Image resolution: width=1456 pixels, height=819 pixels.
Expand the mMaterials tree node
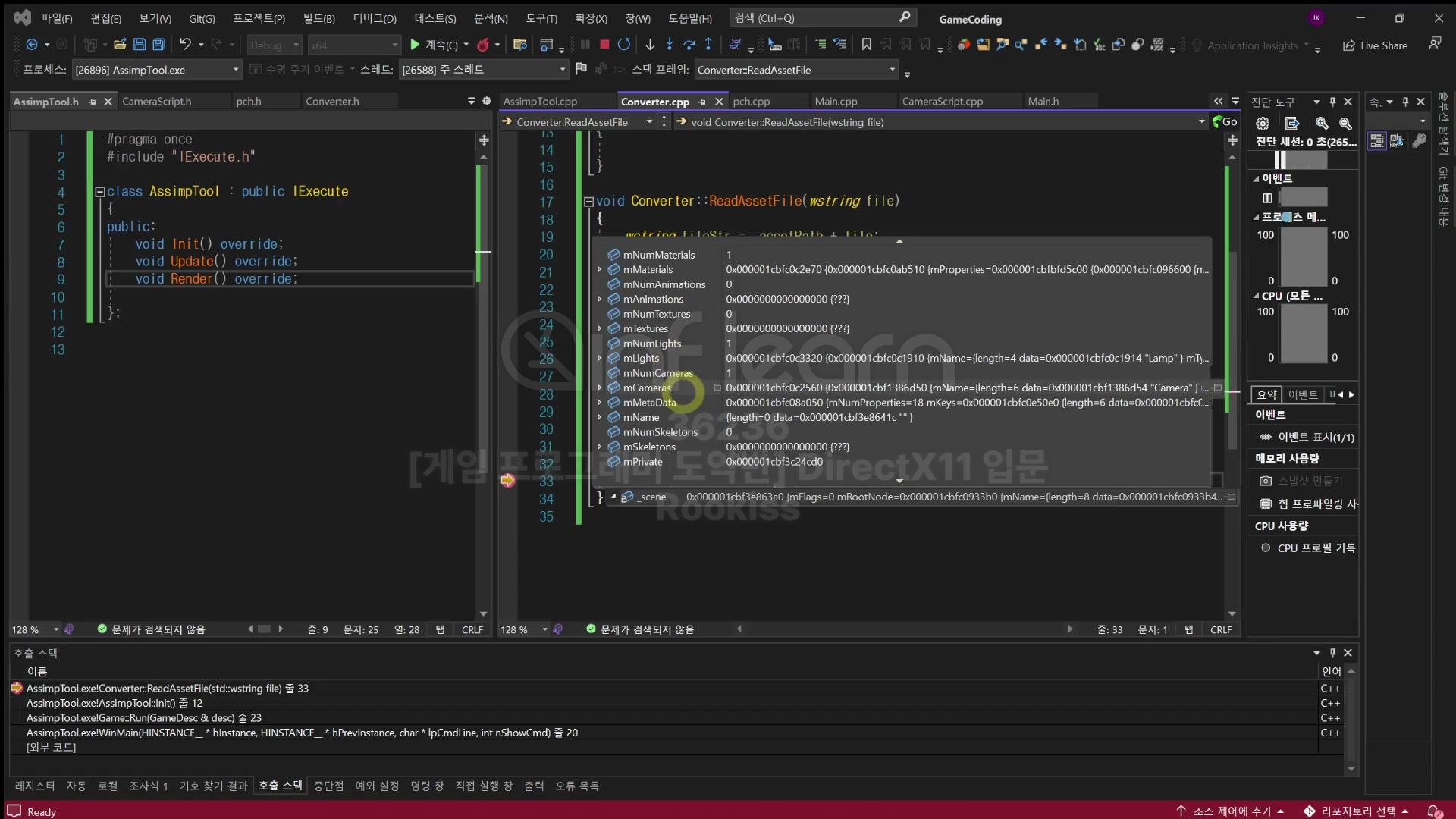click(599, 270)
